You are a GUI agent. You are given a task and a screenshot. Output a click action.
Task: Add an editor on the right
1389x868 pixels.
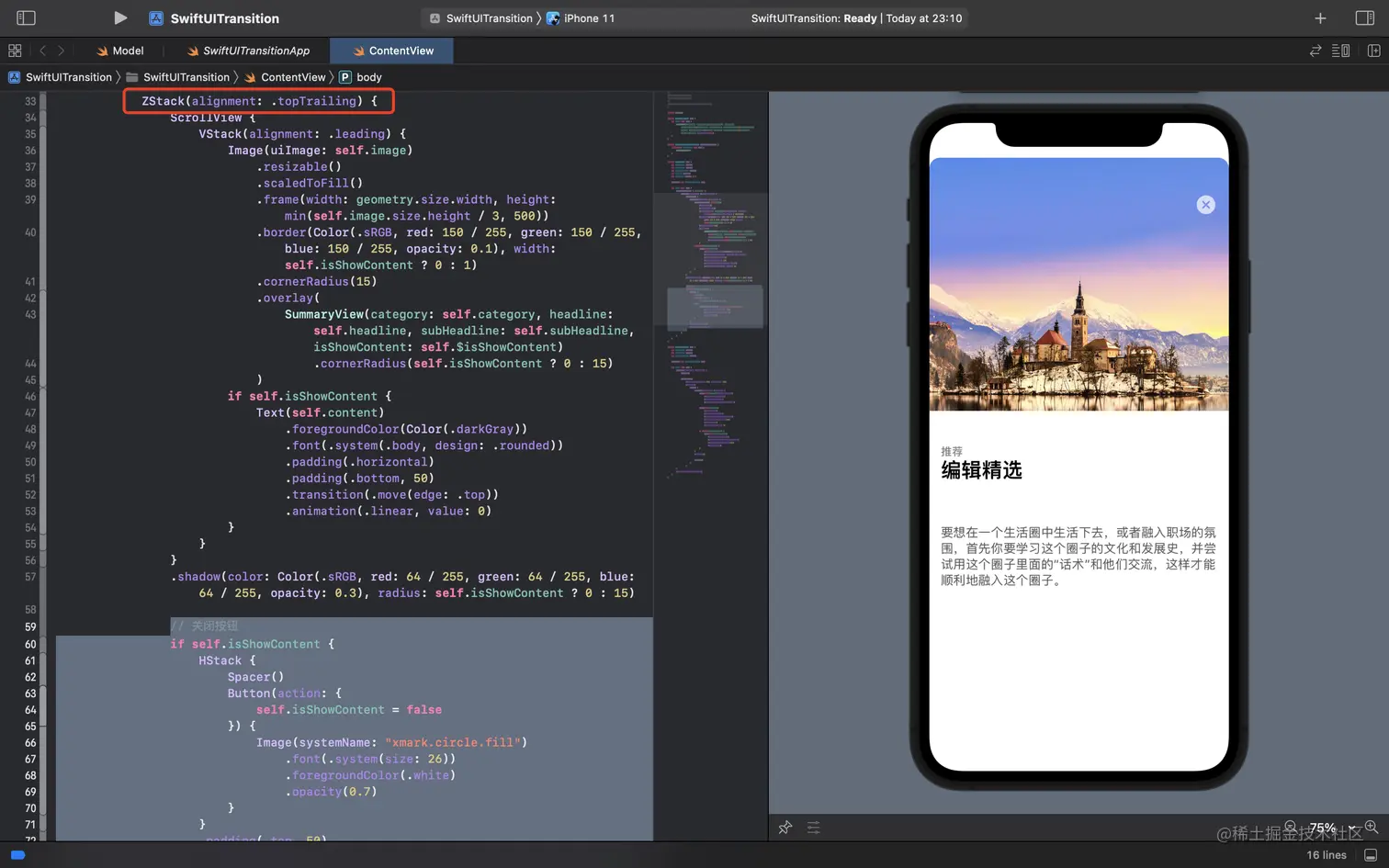coord(1374,51)
